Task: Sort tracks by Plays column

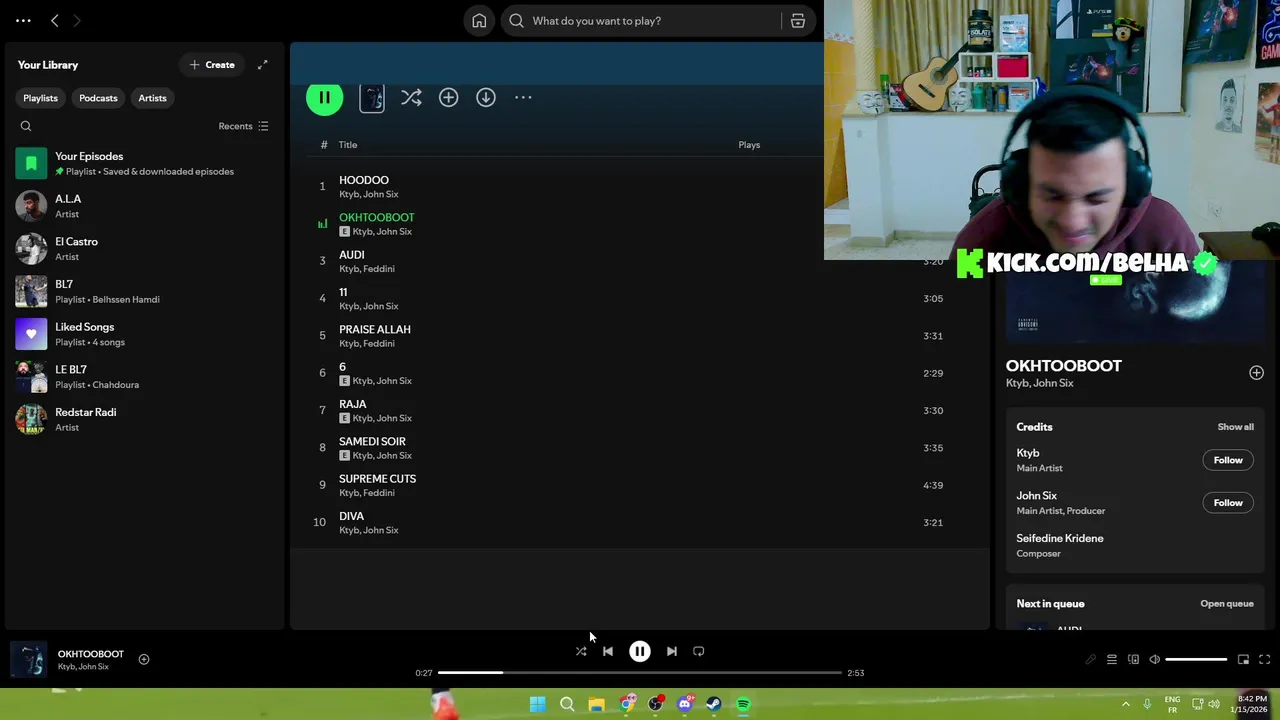Action: pyautogui.click(x=749, y=145)
